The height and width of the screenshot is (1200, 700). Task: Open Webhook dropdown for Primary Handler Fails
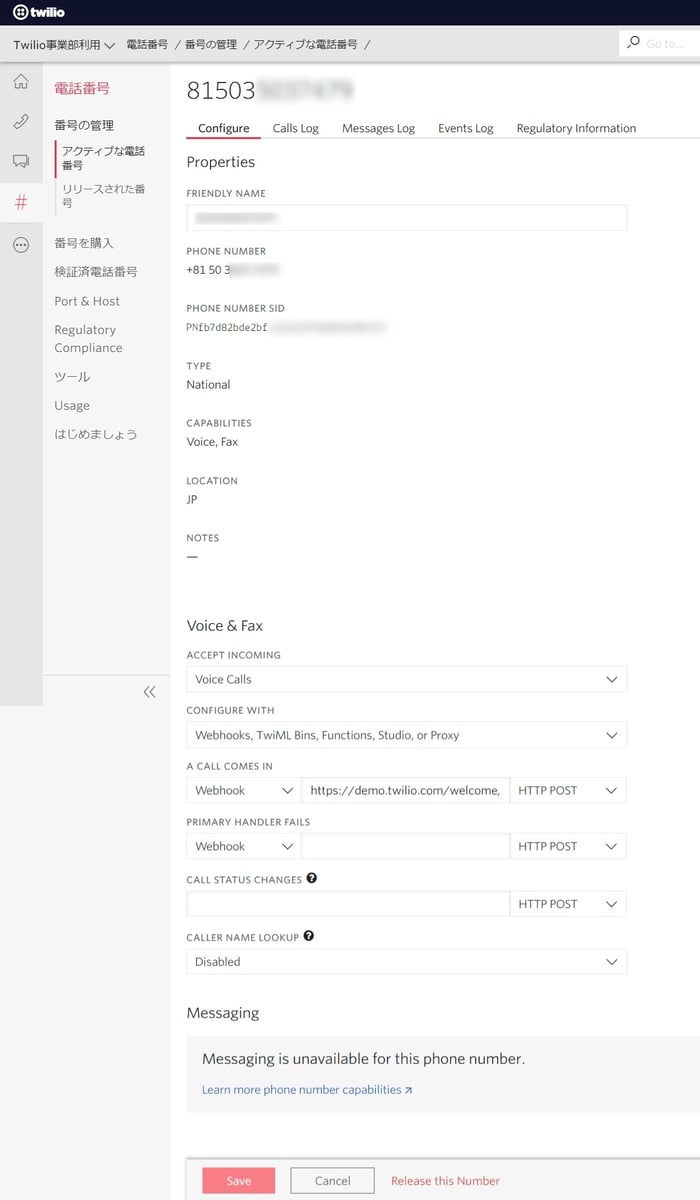(x=243, y=846)
